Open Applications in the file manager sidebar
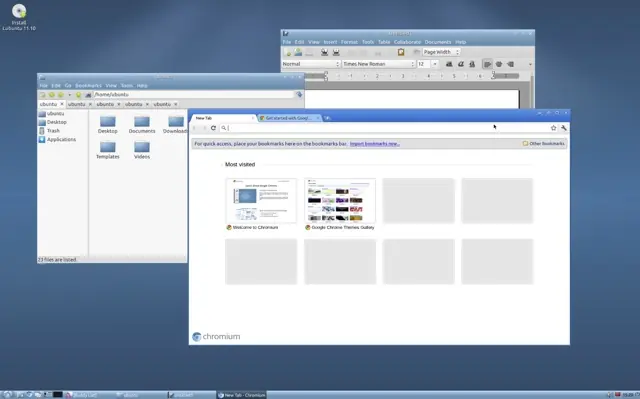640x399 pixels. tap(57, 139)
